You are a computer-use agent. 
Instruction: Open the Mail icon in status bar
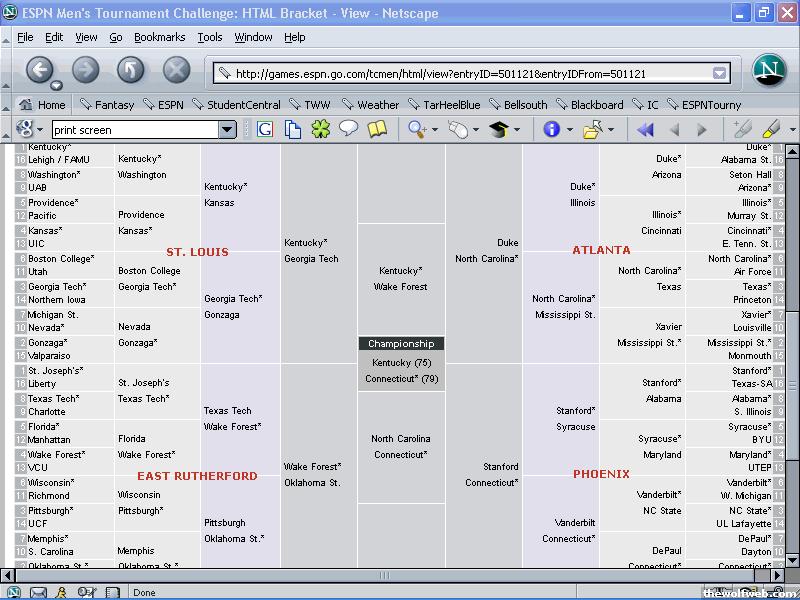38,592
